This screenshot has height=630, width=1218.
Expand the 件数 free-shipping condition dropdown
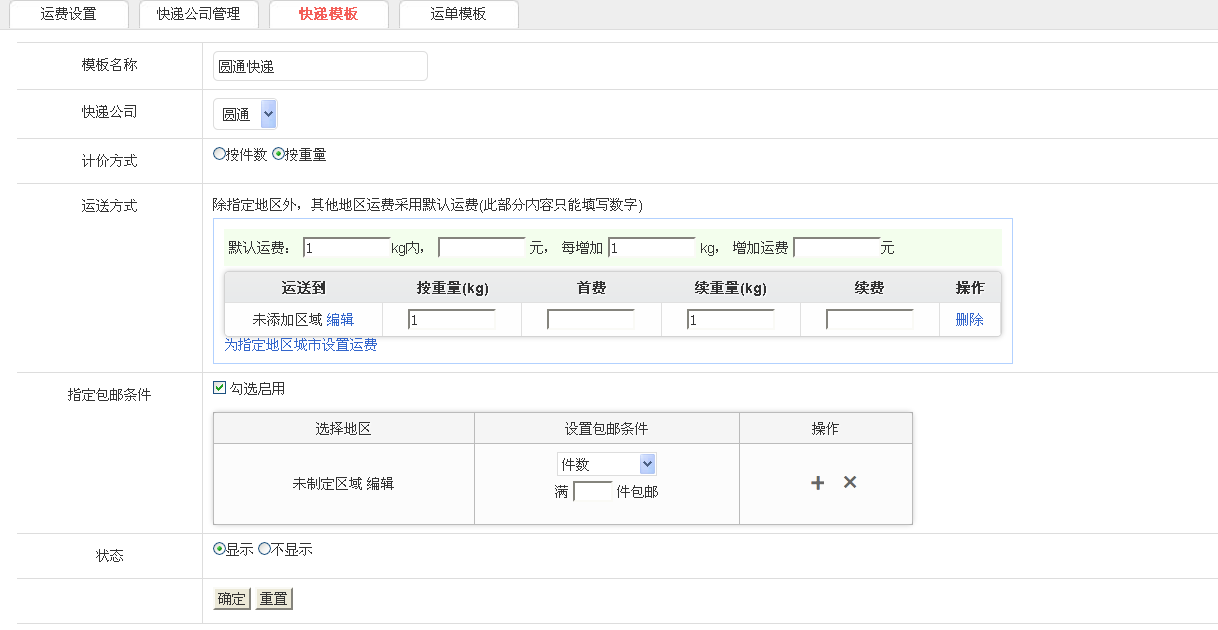coord(606,464)
